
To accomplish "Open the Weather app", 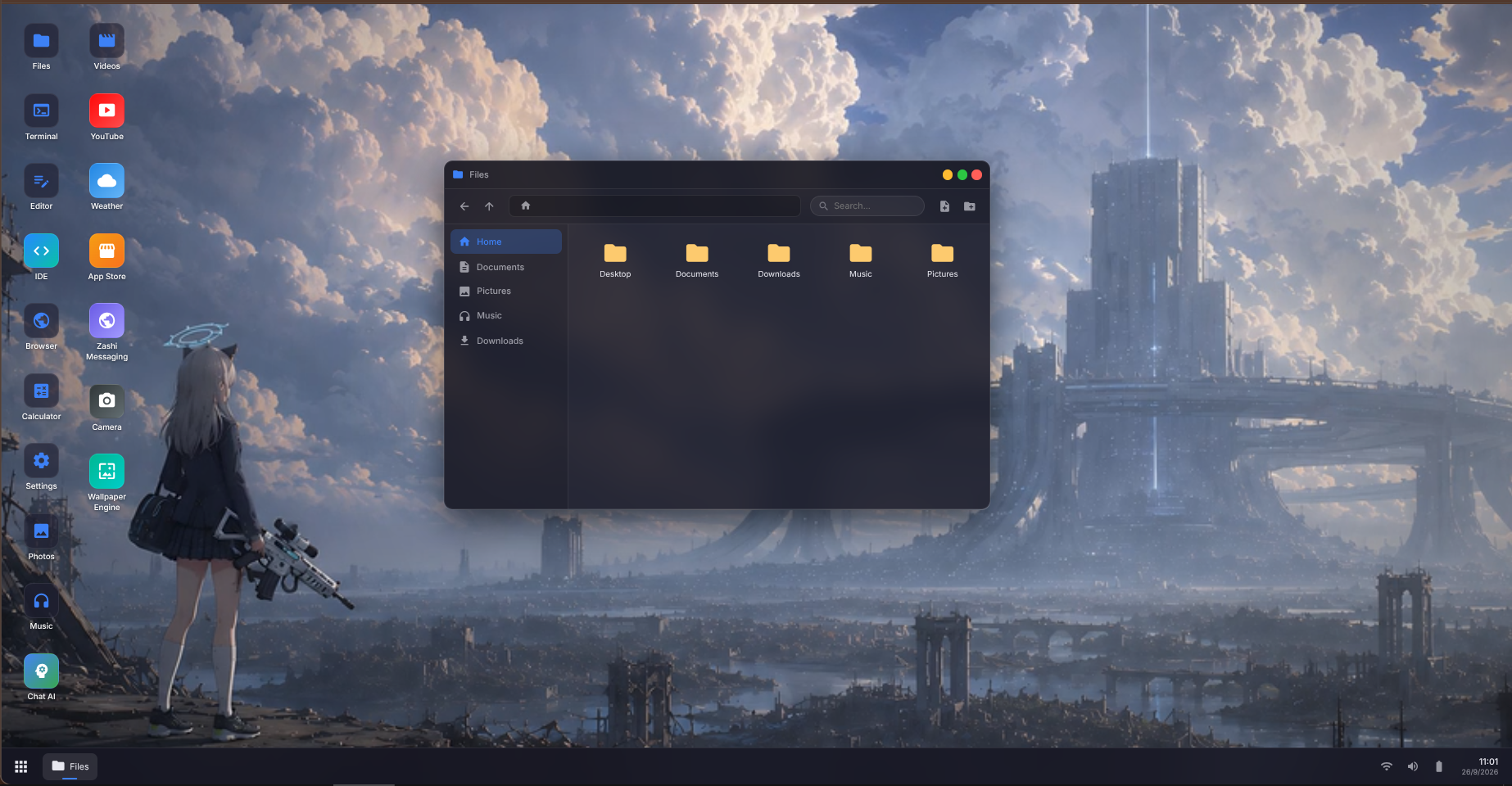I will [x=106, y=187].
